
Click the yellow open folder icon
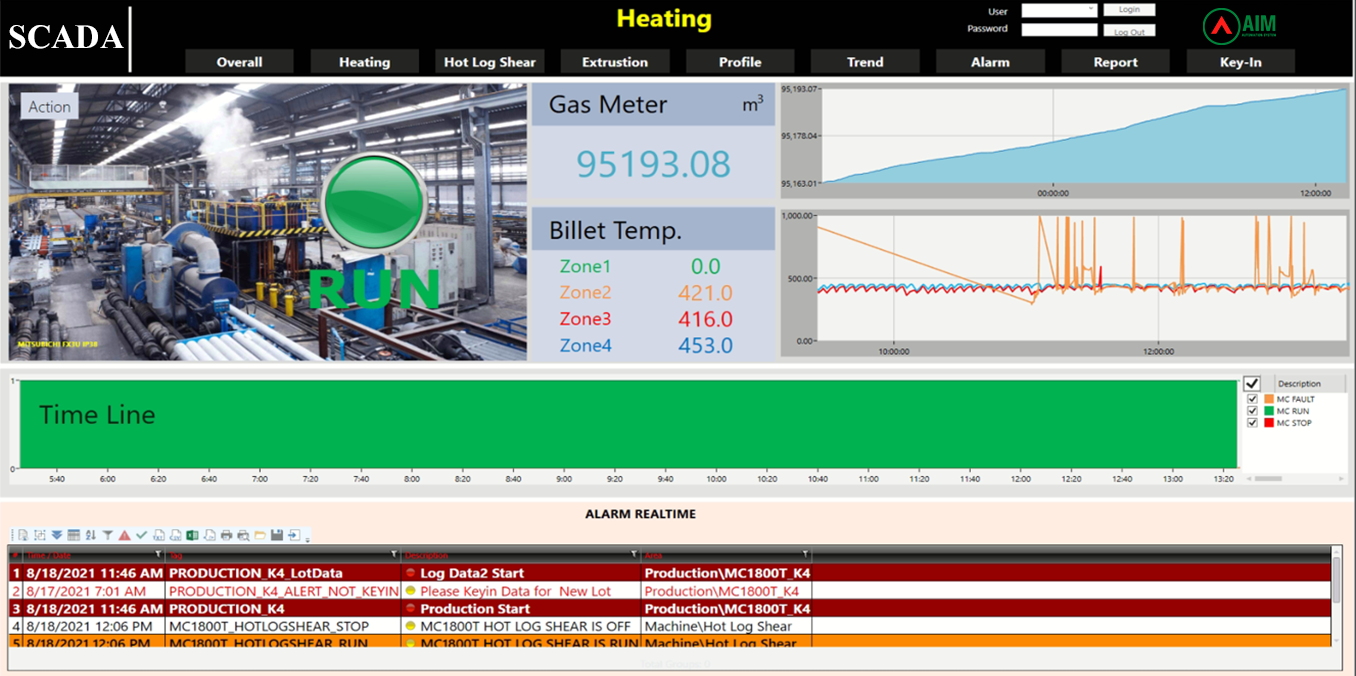(260, 535)
